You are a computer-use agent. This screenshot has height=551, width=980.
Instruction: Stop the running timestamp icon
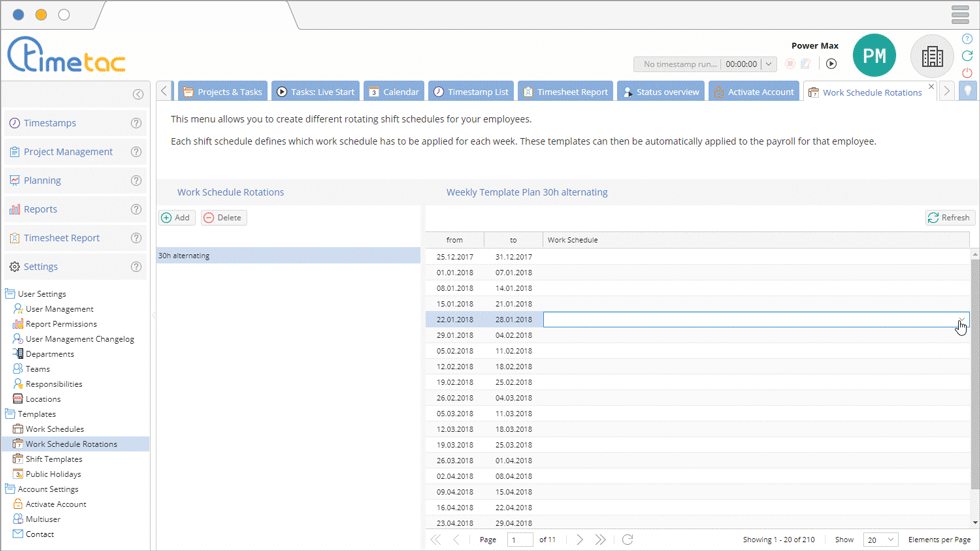(790, 64)
